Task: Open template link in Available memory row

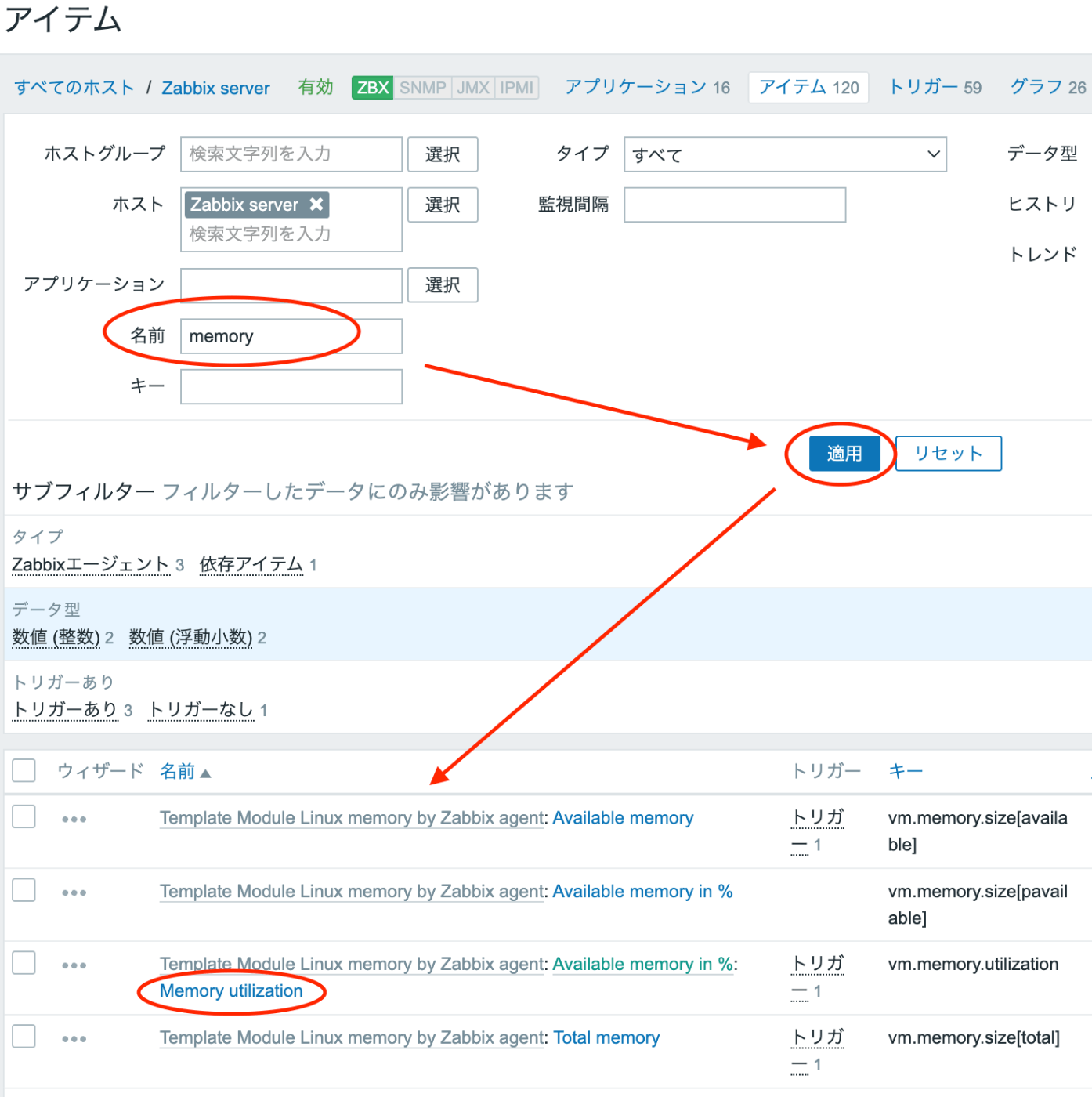Action: coord(352,818)
